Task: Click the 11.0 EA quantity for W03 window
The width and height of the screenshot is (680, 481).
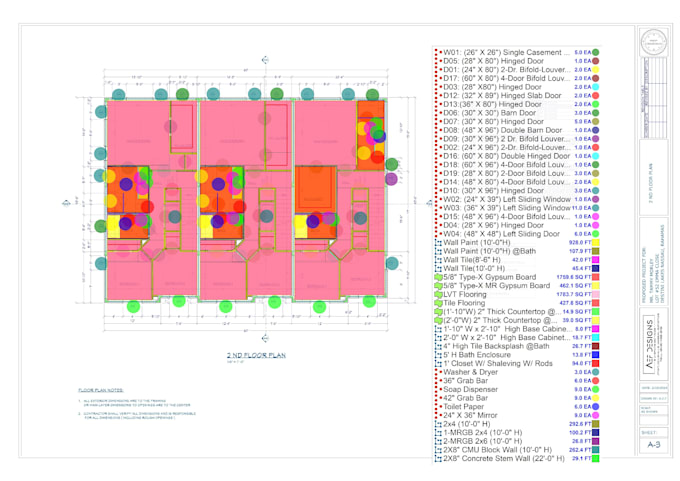Action: point(582,208)
